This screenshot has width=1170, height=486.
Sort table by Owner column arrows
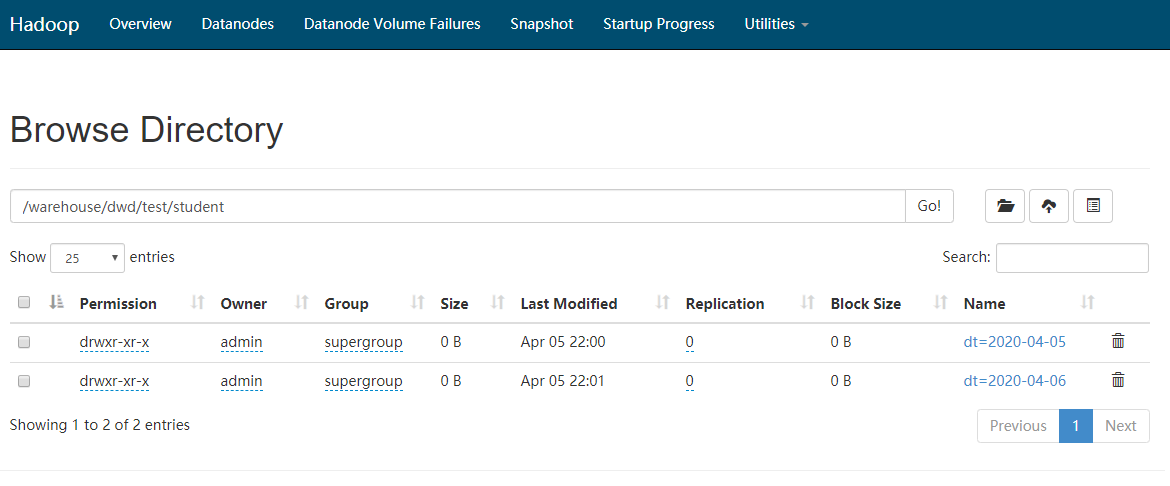[x=301, y=302]
